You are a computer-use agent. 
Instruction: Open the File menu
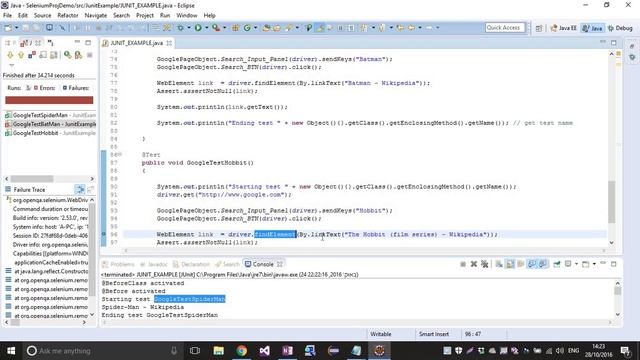coord(7,16)
